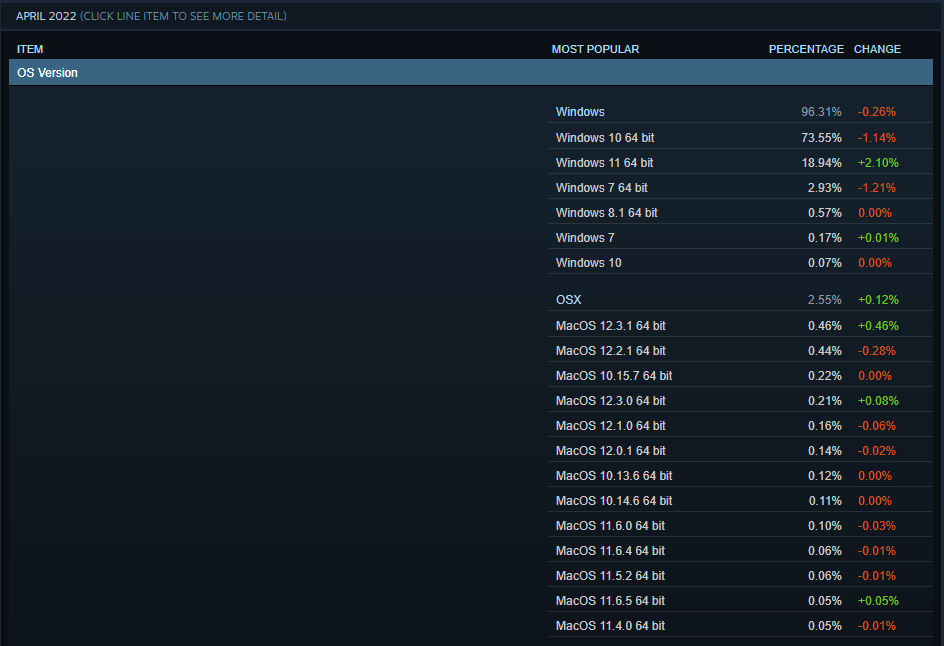The width and height of the screenshot is (944, 646).
Task: Select MacOS 12.0.1 64 bit entry
Action: point(740,451)
